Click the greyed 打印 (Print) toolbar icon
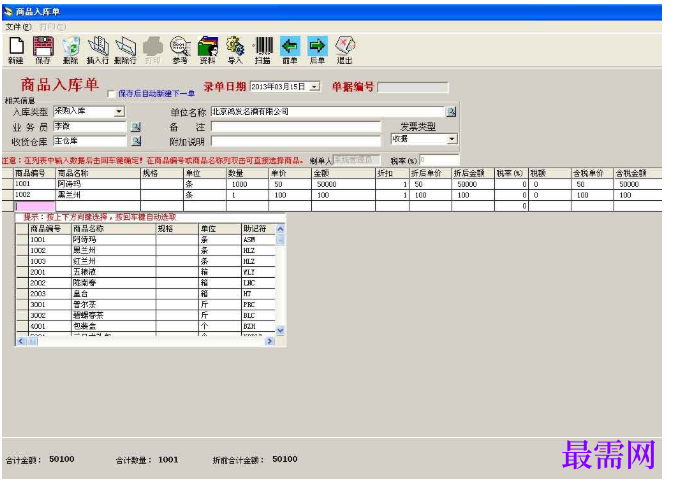The height and width of the screenshot is (486, 674). pyautogui.click(x=153, y=50)
